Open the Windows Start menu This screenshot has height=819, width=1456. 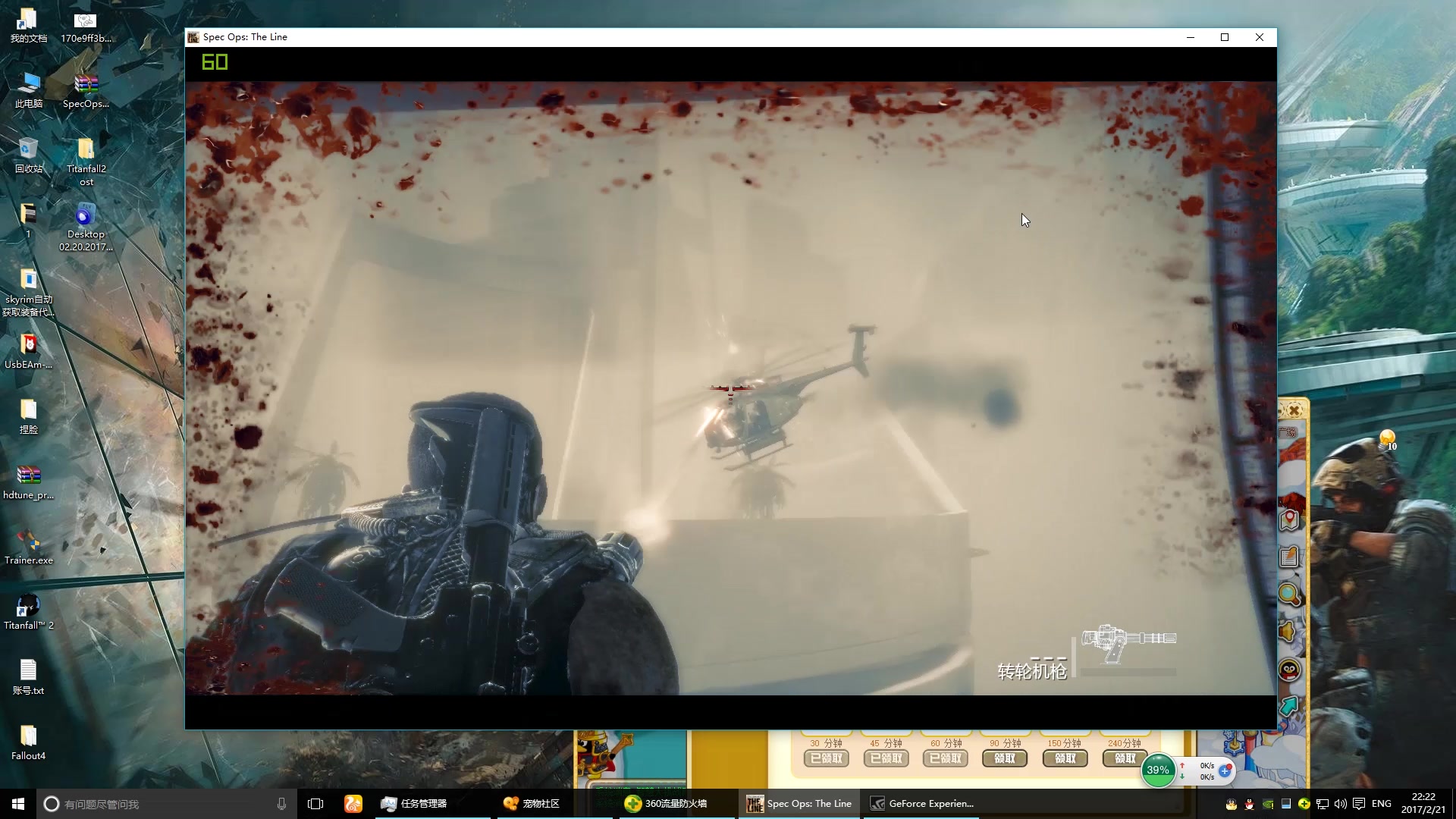click(x=18, y=804)
